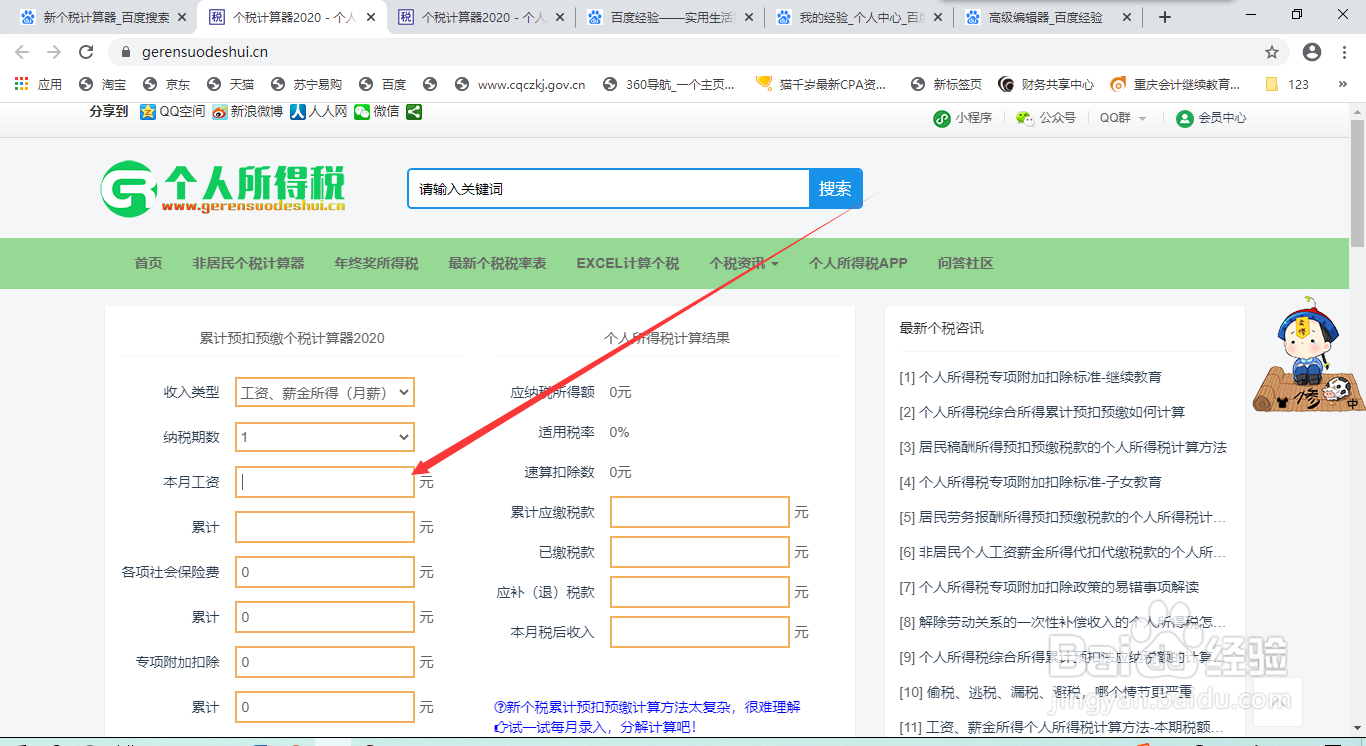Click the 应补（退）税款 field

point(700,592)
